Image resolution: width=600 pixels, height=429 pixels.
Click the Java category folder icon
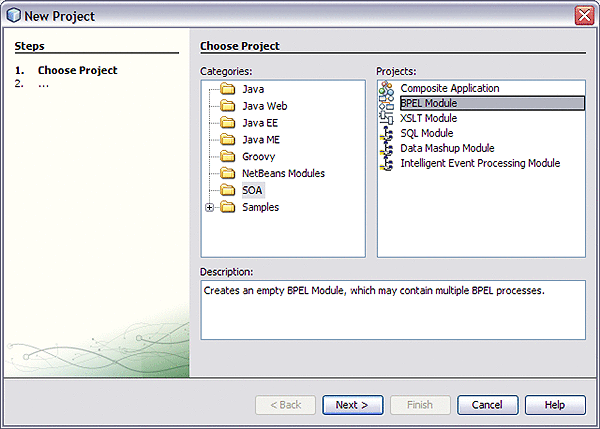point(228,89)
